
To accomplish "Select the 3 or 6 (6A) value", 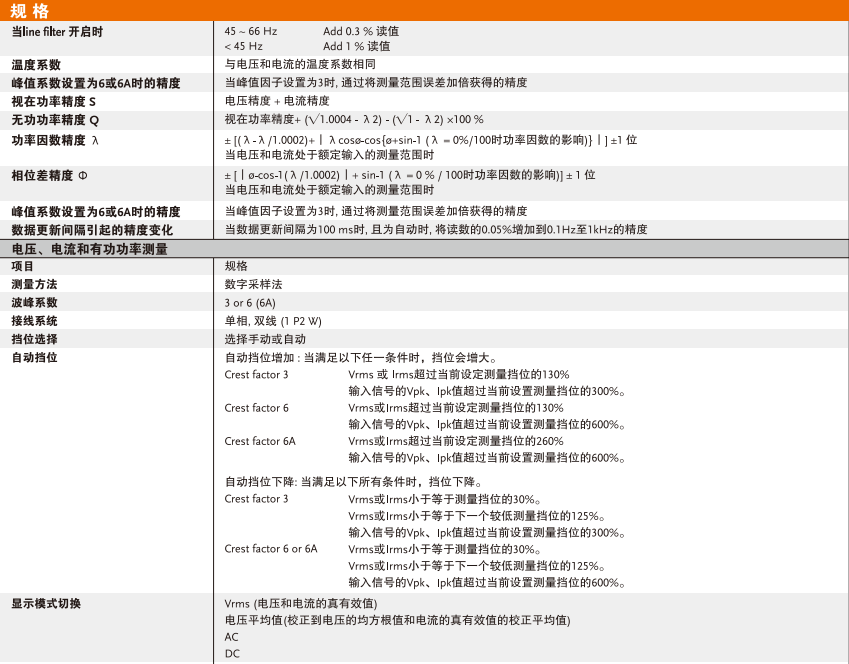I will 249,303.
